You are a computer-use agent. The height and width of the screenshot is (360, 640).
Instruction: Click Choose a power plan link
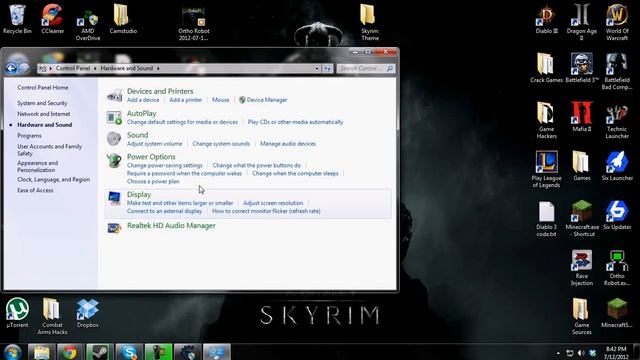[153, 181]
